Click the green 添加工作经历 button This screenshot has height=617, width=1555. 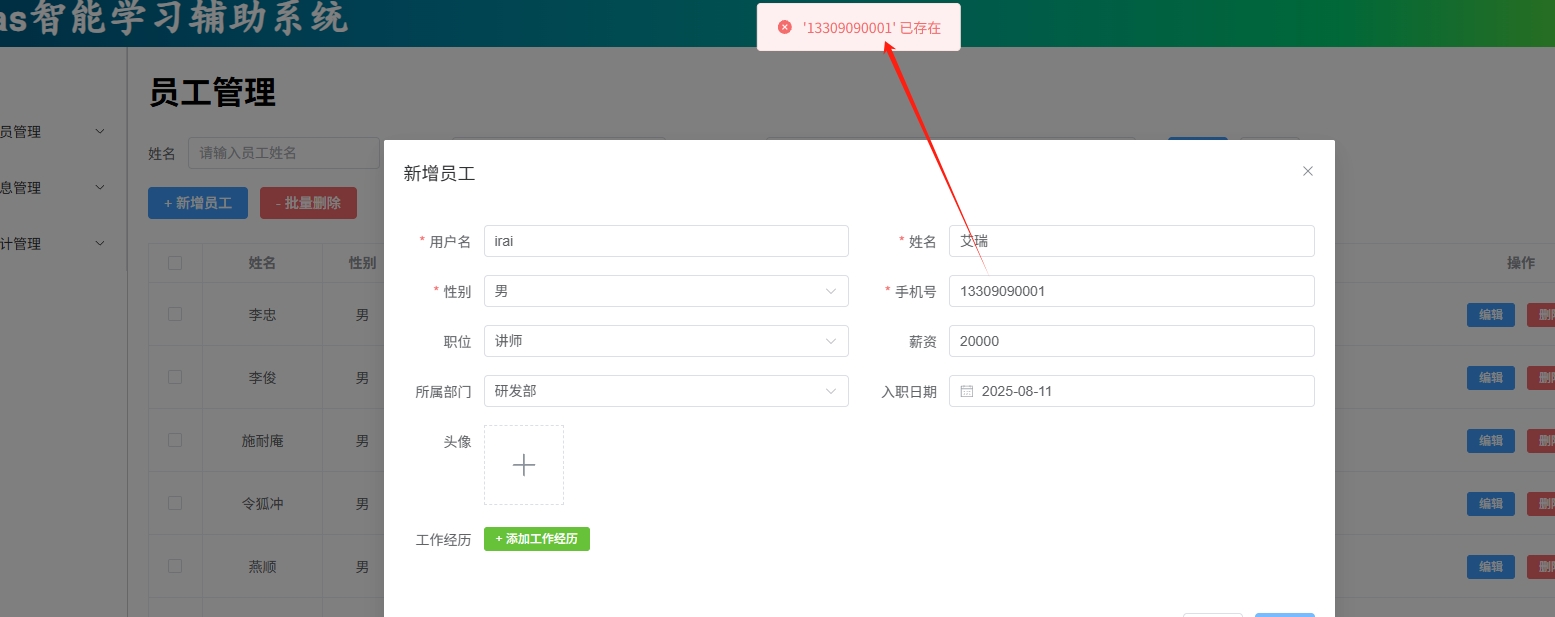[x=537, y=539]
